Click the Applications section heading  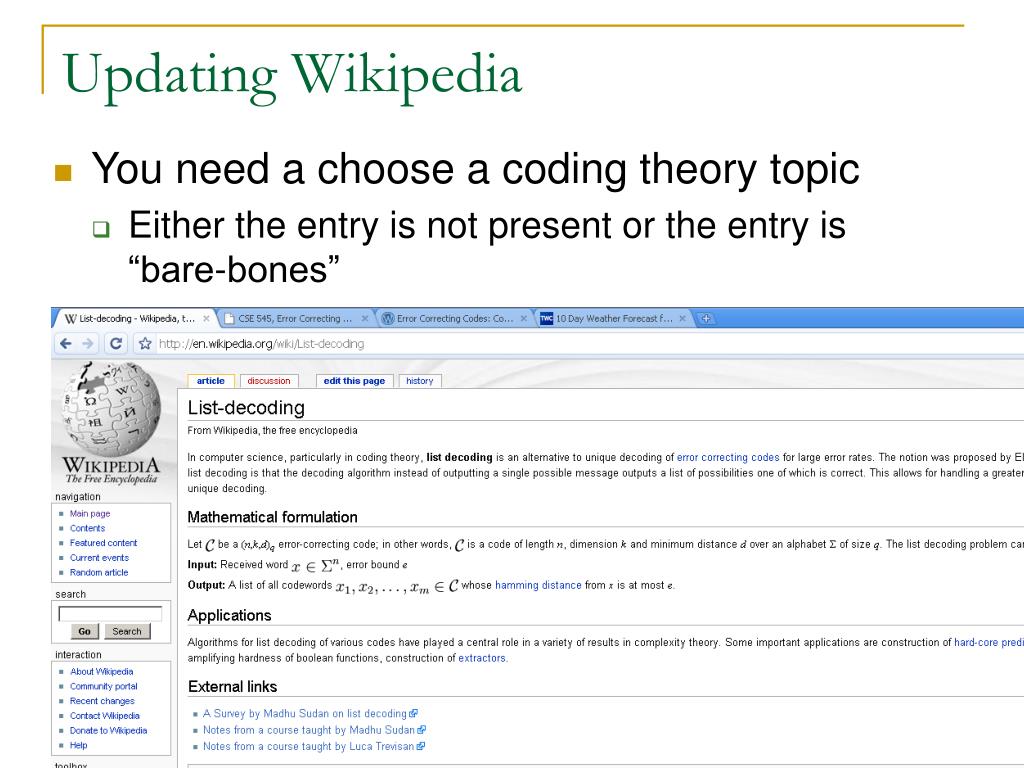coord(229,616)
